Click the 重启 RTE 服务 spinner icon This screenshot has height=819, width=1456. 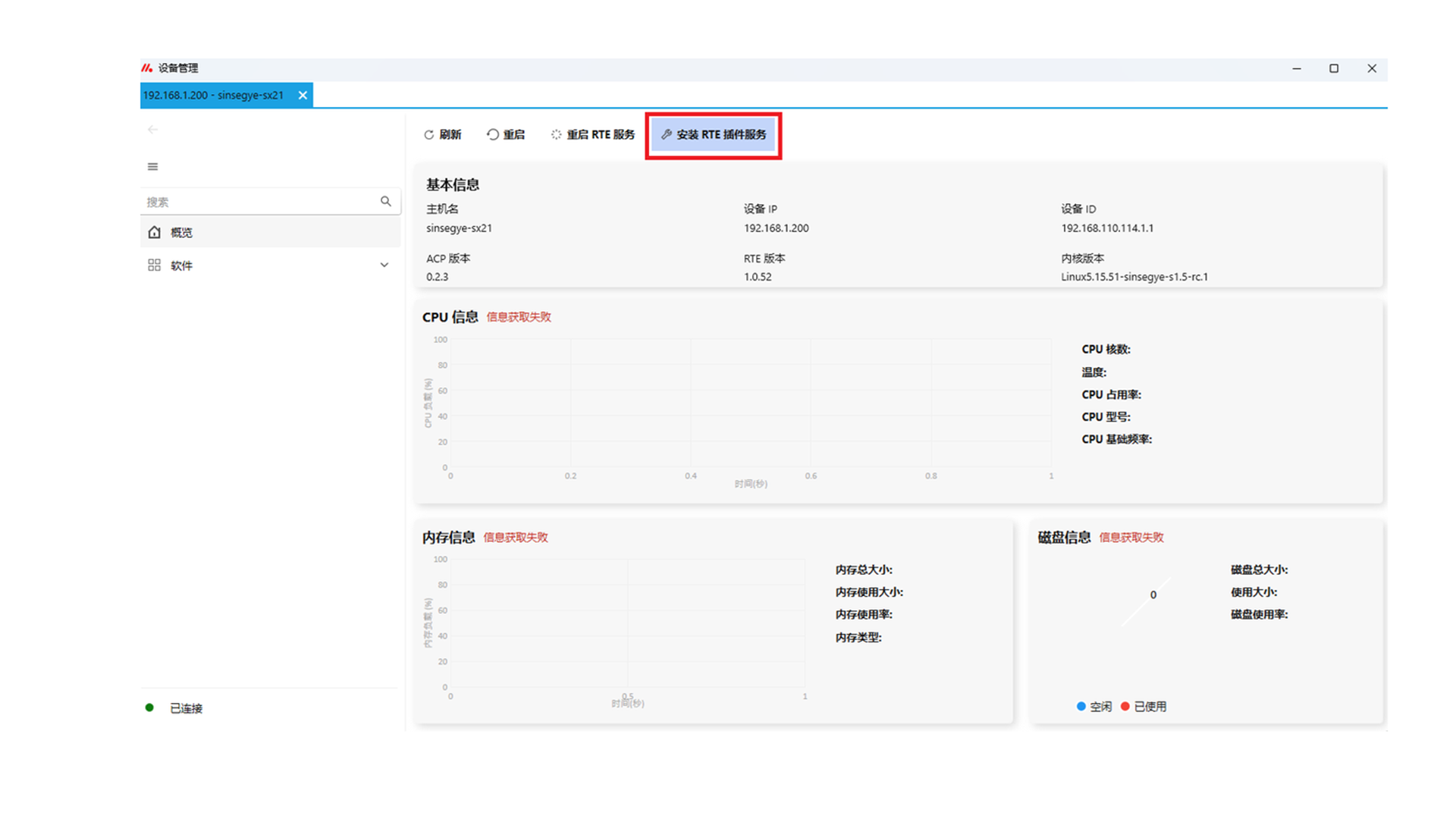(556, 134)
